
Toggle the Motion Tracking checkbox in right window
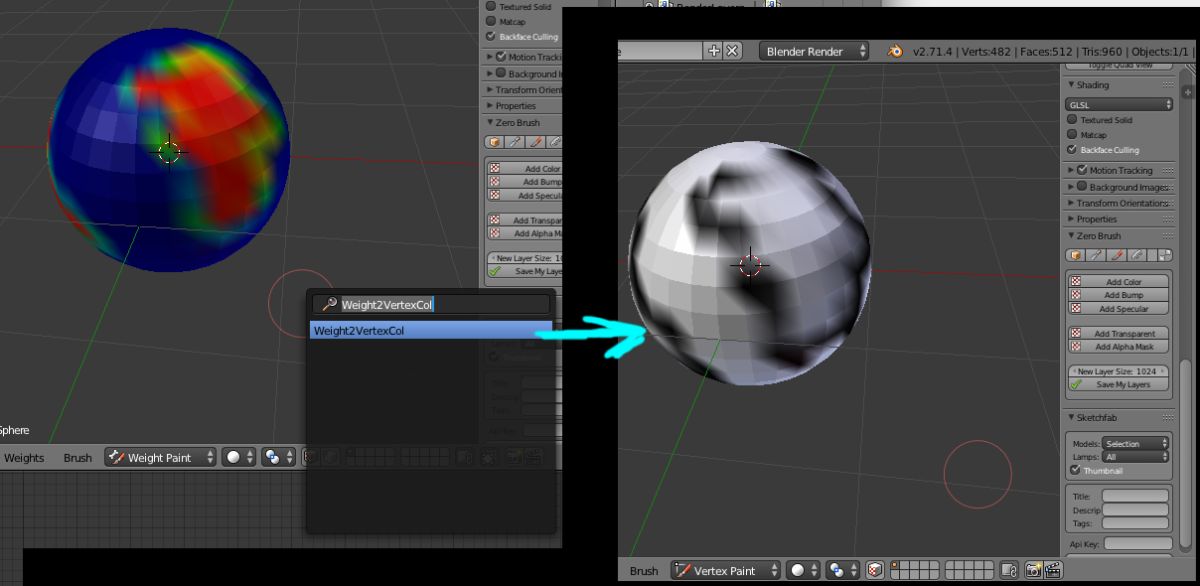click(1082, 170)
